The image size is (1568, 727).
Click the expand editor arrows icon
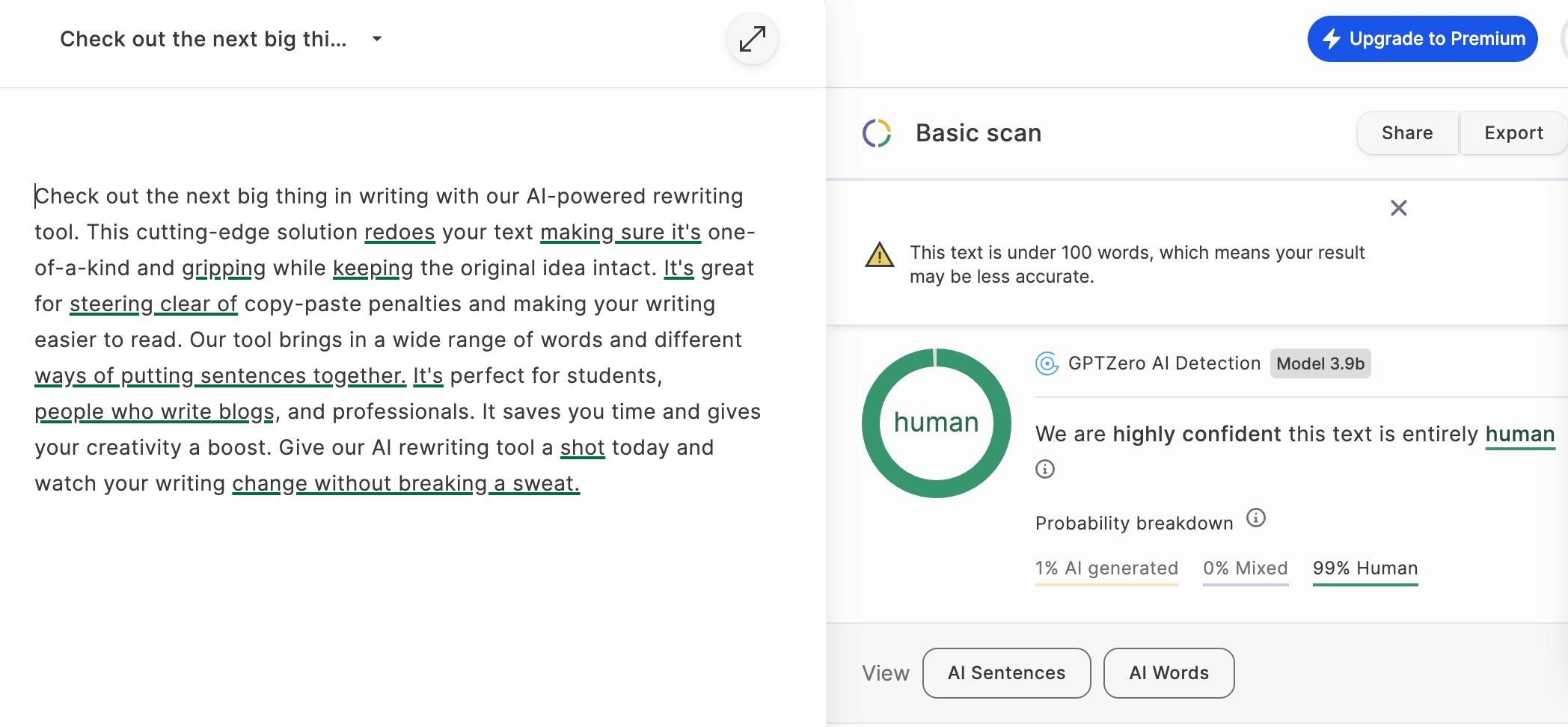point(752,39)
